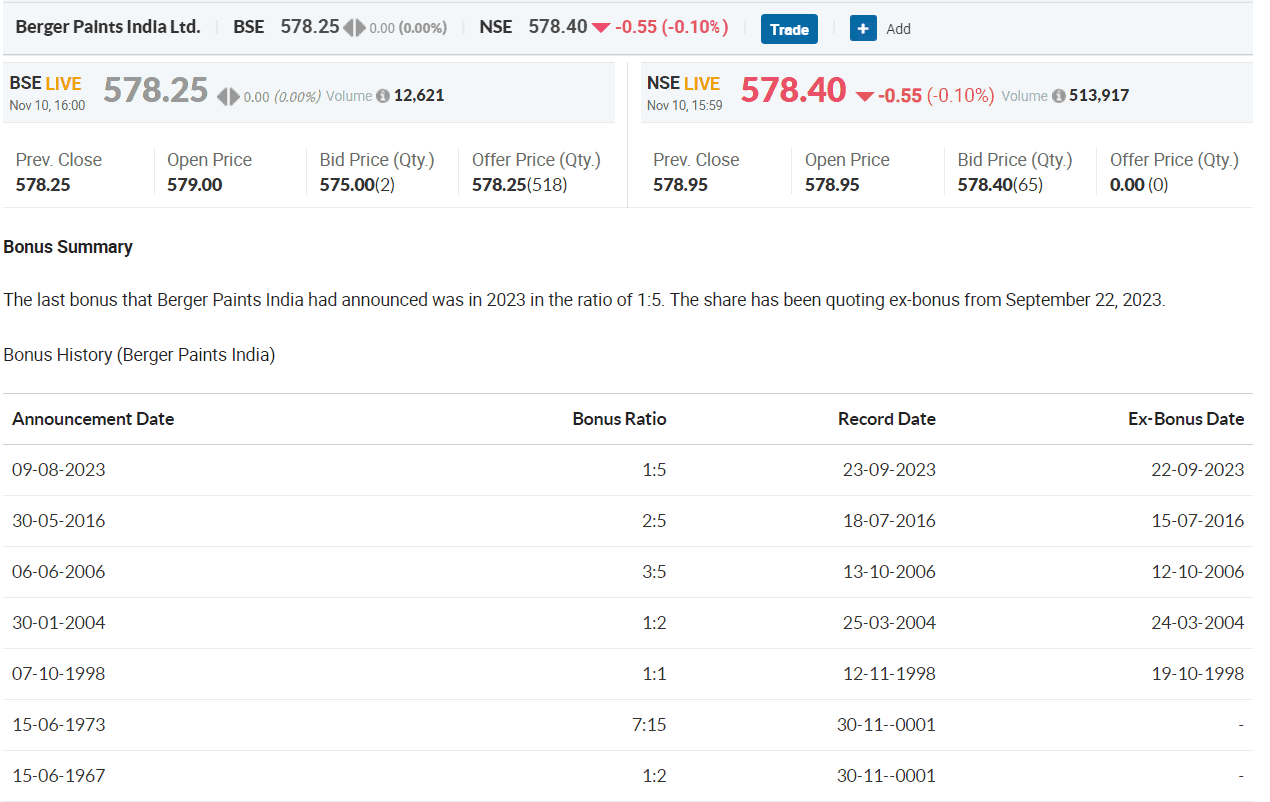Select the BSE LIVE label
Image resolution: width=1270 pixels, height=802 pixels.
[46, 84]
